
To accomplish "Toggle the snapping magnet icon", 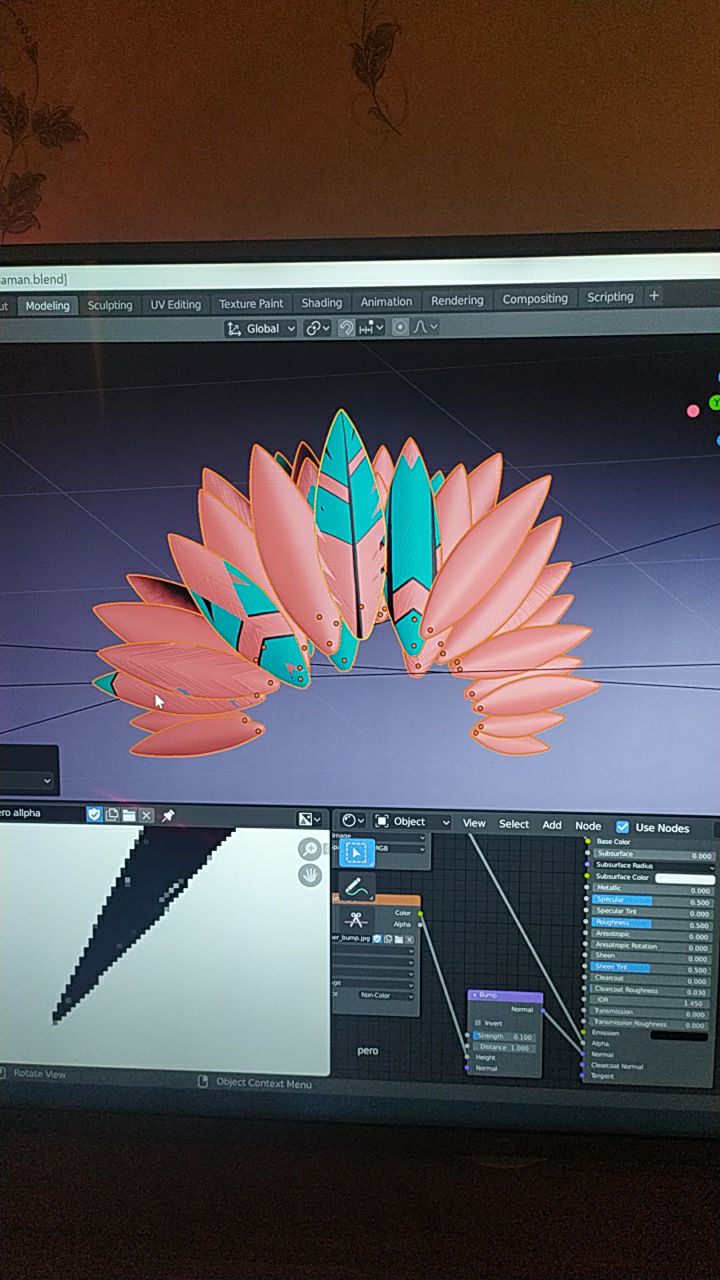I will pyautogui.click(x=346, y=327).
